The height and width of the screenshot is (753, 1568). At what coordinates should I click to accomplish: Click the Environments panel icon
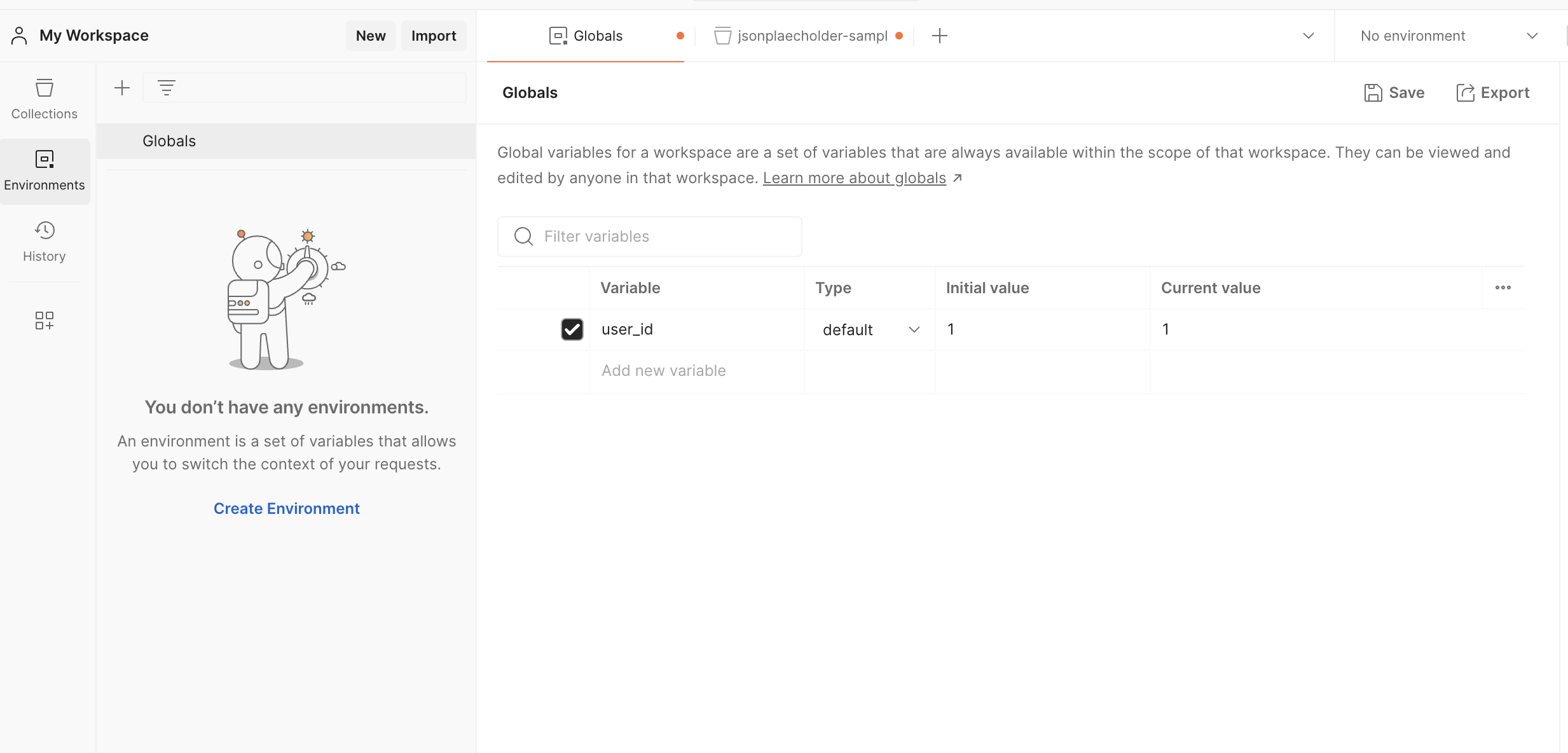coord(44,171)
